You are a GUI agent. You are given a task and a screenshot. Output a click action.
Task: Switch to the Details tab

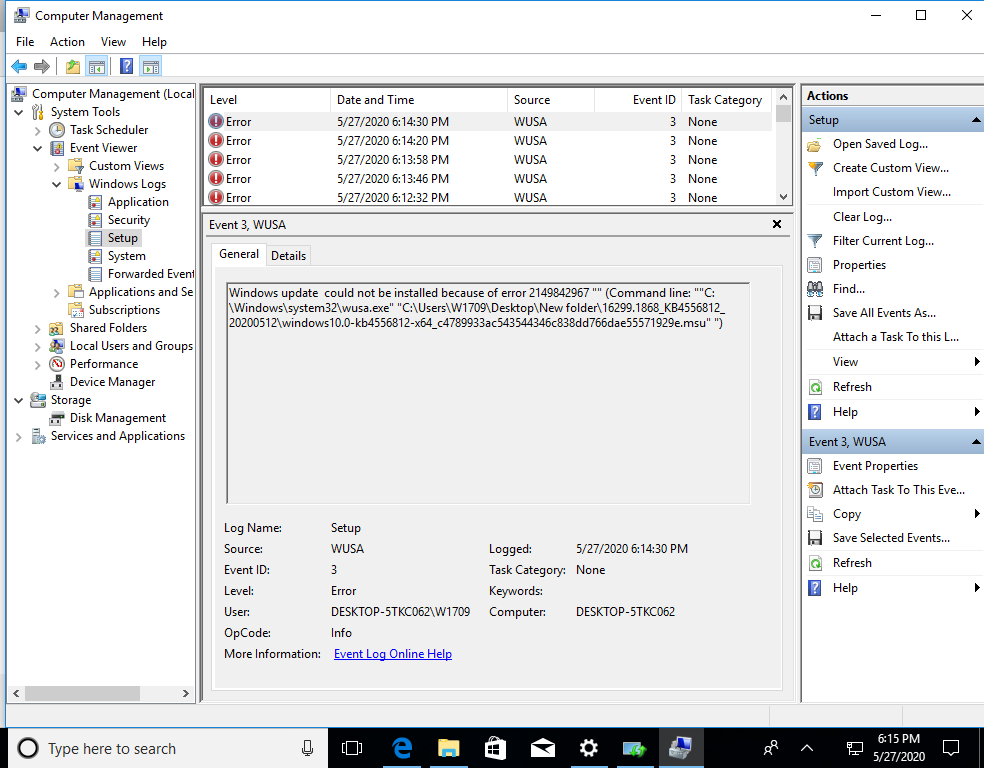click(288, 255)
